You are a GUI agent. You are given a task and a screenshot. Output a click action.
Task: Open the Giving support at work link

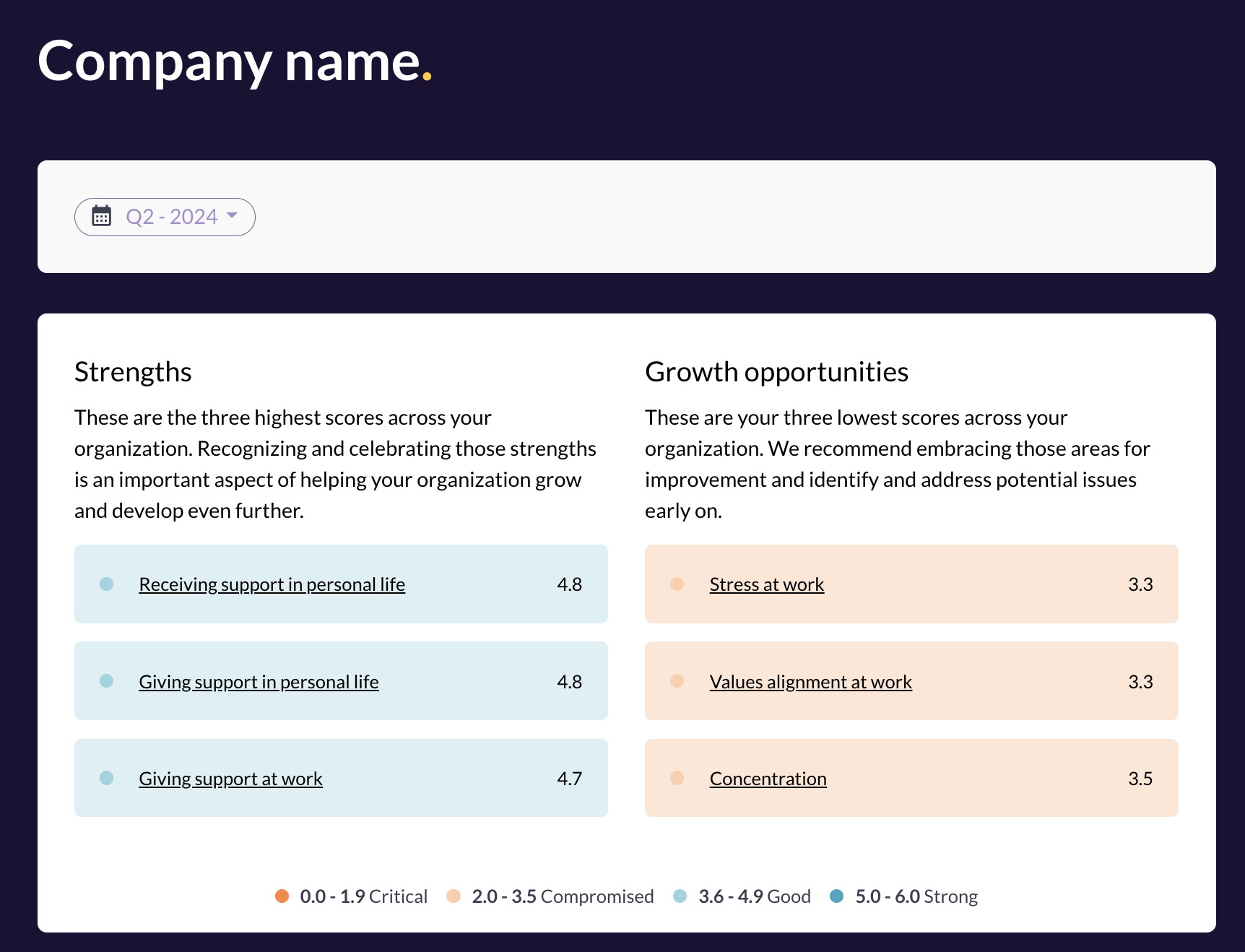[230, 779]
